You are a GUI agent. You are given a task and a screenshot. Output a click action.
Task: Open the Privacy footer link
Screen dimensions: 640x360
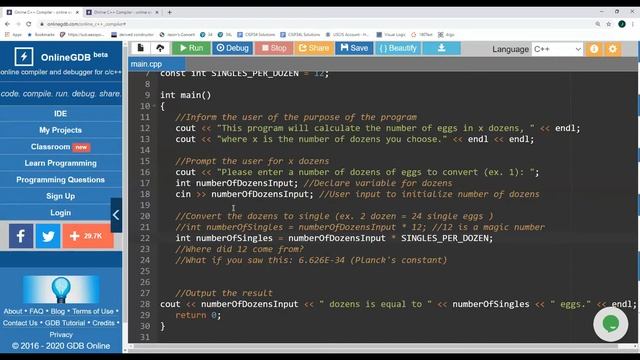click(61, 334)
